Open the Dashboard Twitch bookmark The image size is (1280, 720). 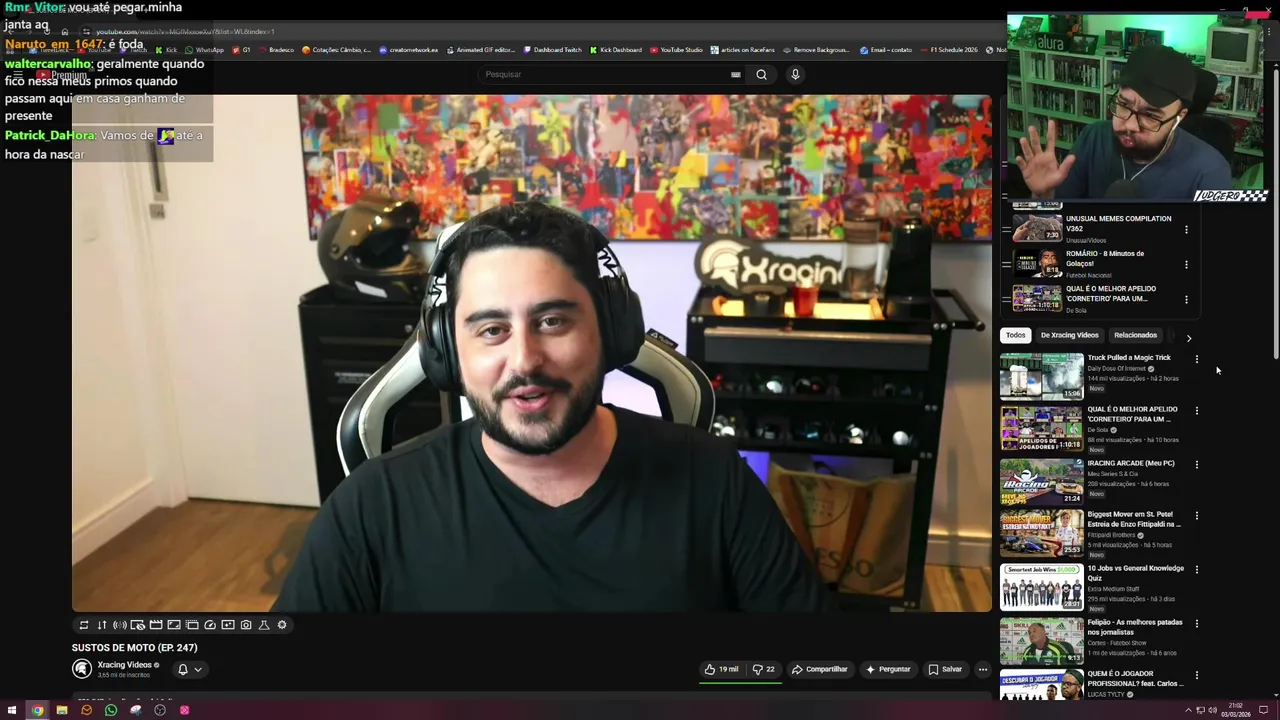551,50
